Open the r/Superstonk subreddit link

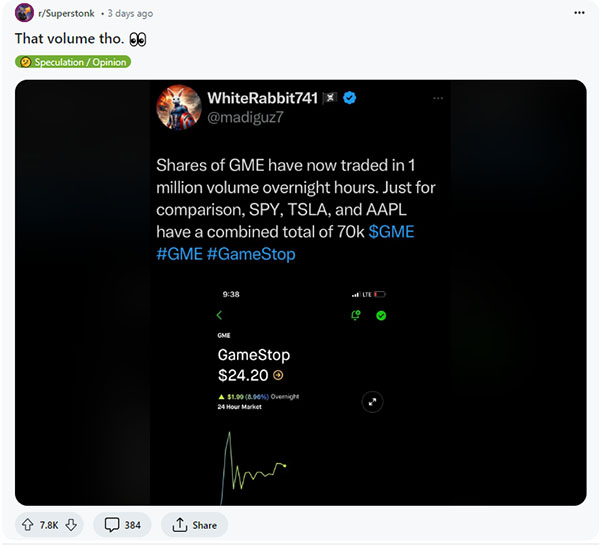[66, 13]
